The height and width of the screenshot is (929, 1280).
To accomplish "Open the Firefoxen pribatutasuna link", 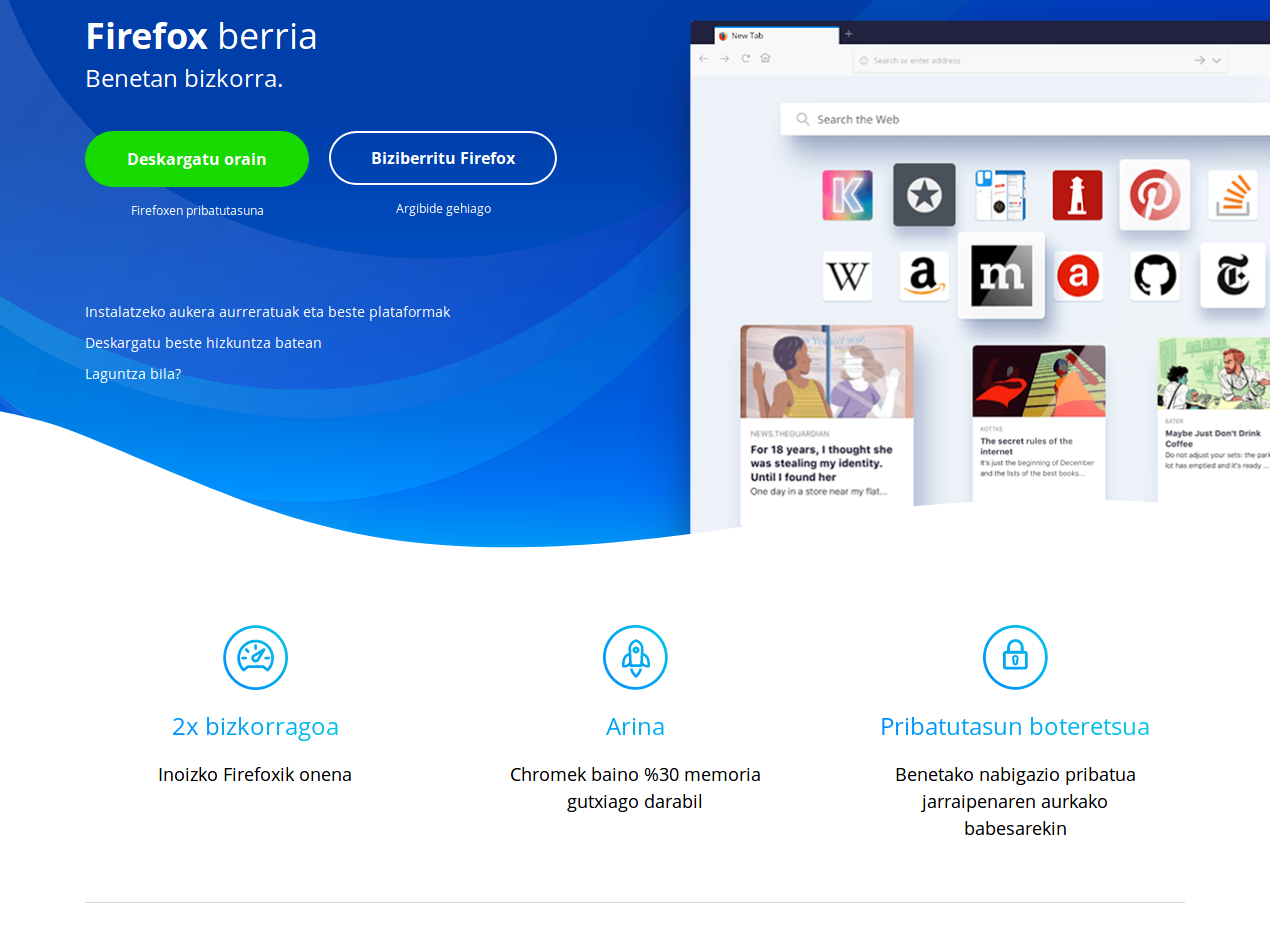I will click(197, 211).
